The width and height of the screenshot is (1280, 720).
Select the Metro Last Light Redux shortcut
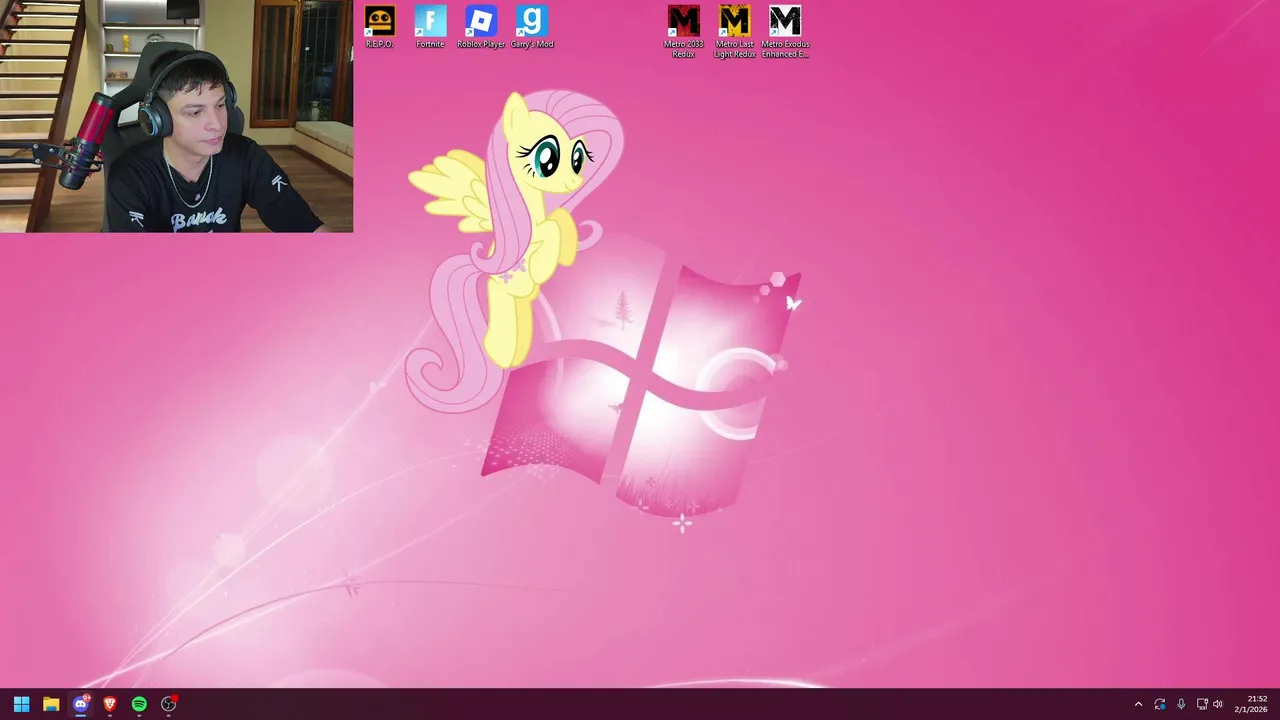pyautogui.click(x=734, y=32)
